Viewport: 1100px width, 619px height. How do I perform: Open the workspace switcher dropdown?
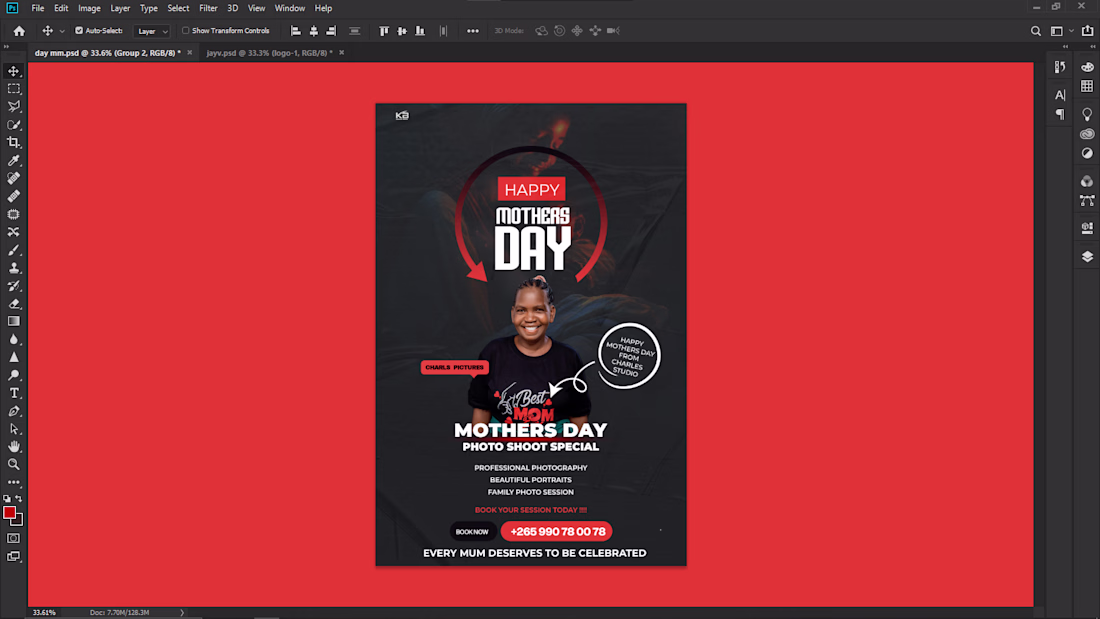[x=1060, y=31]
